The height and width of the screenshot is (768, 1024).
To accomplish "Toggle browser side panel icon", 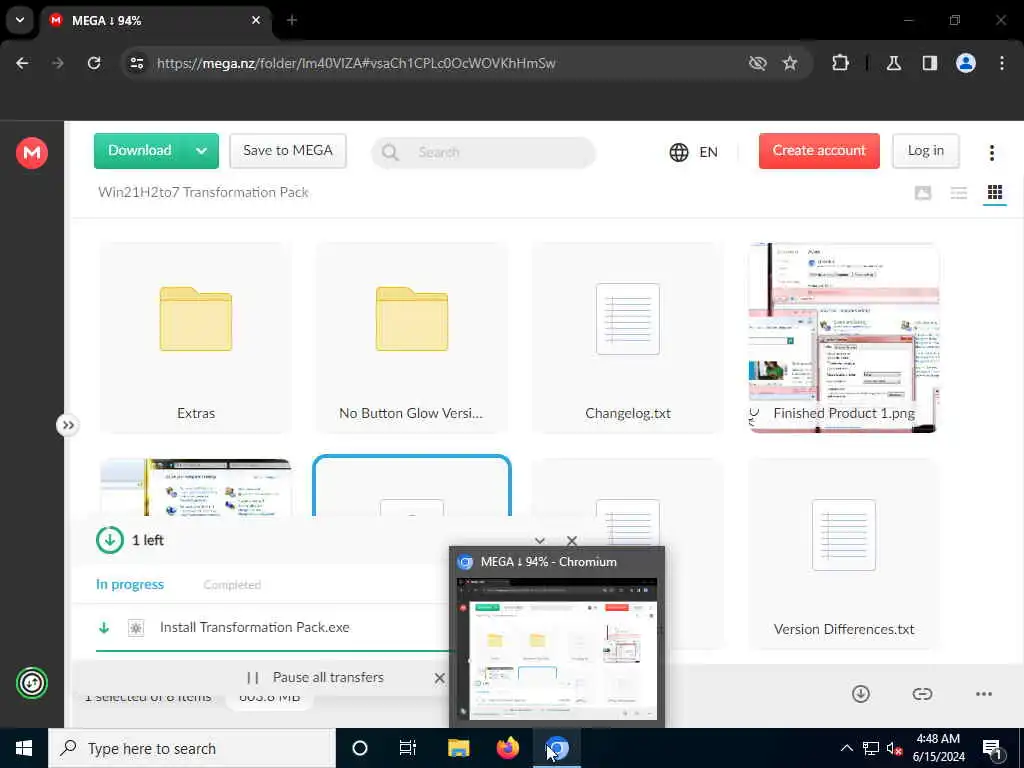I will (930, 63).
